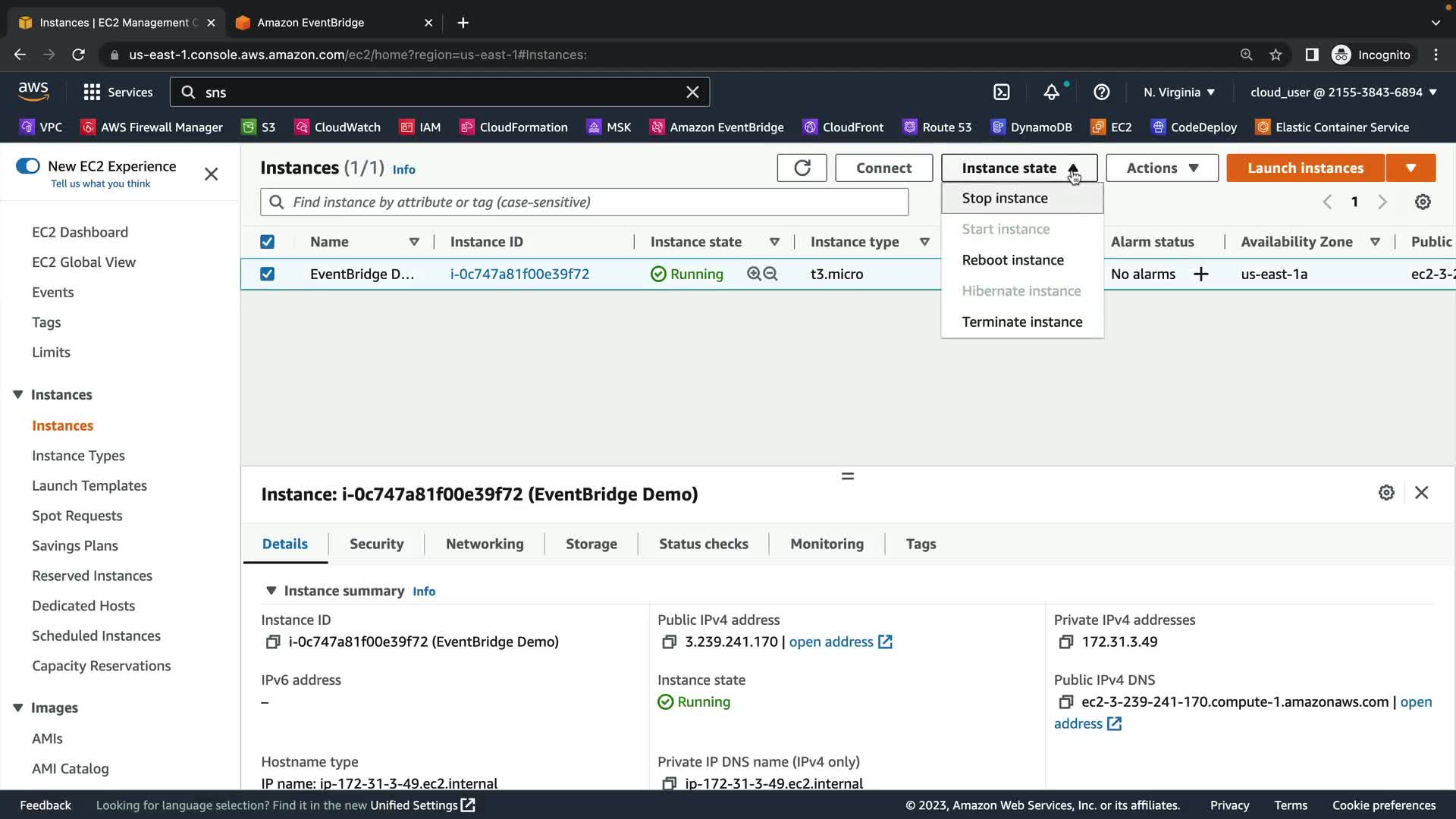Open instance ID i-0c747a81f00e39f72 link
Image resolution: width=1456 pixels, height=819 pixels.
tap(519, 275)
